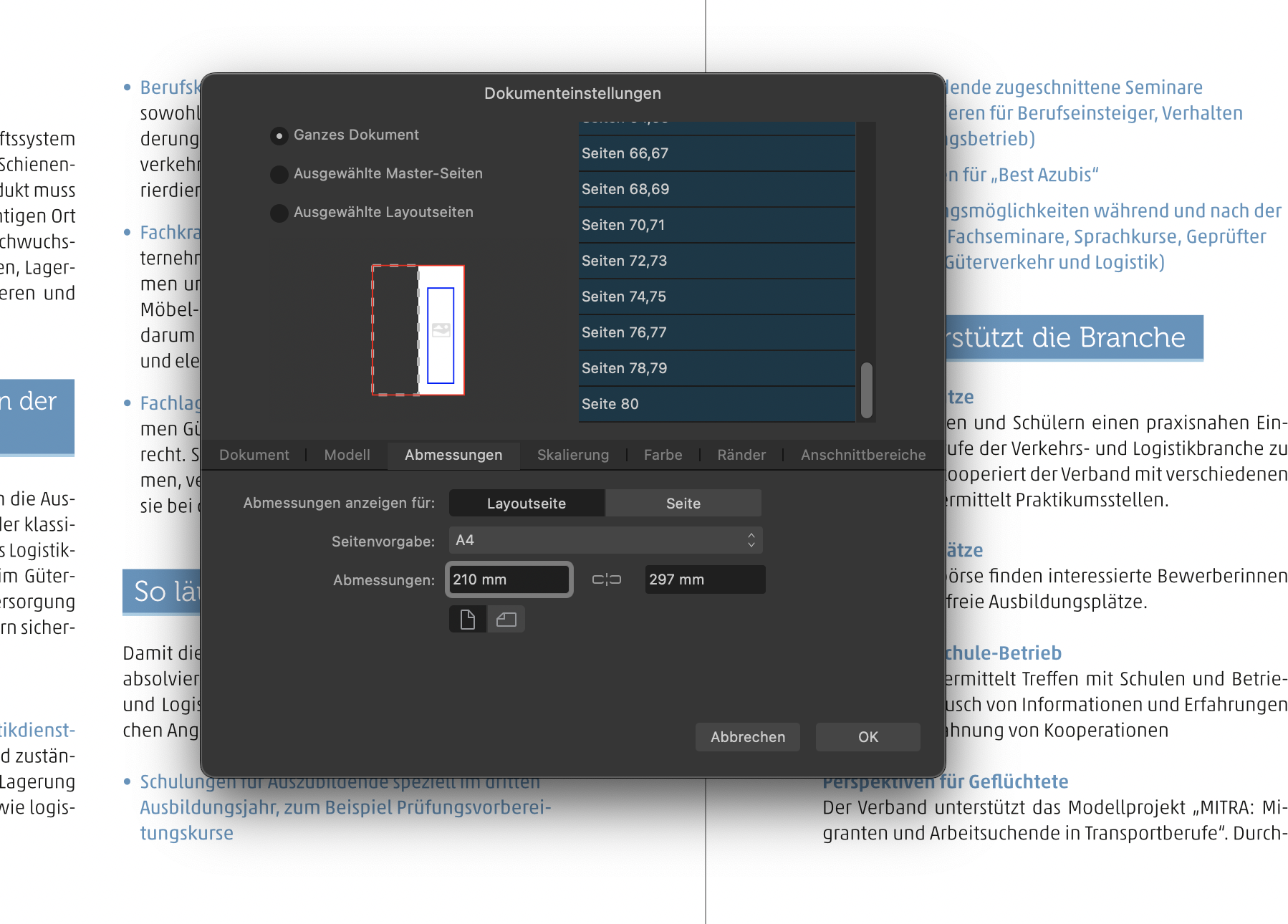Select landscape orientation icon
1288x924 pixels.
pyautogui.click(x=506, y=619)
